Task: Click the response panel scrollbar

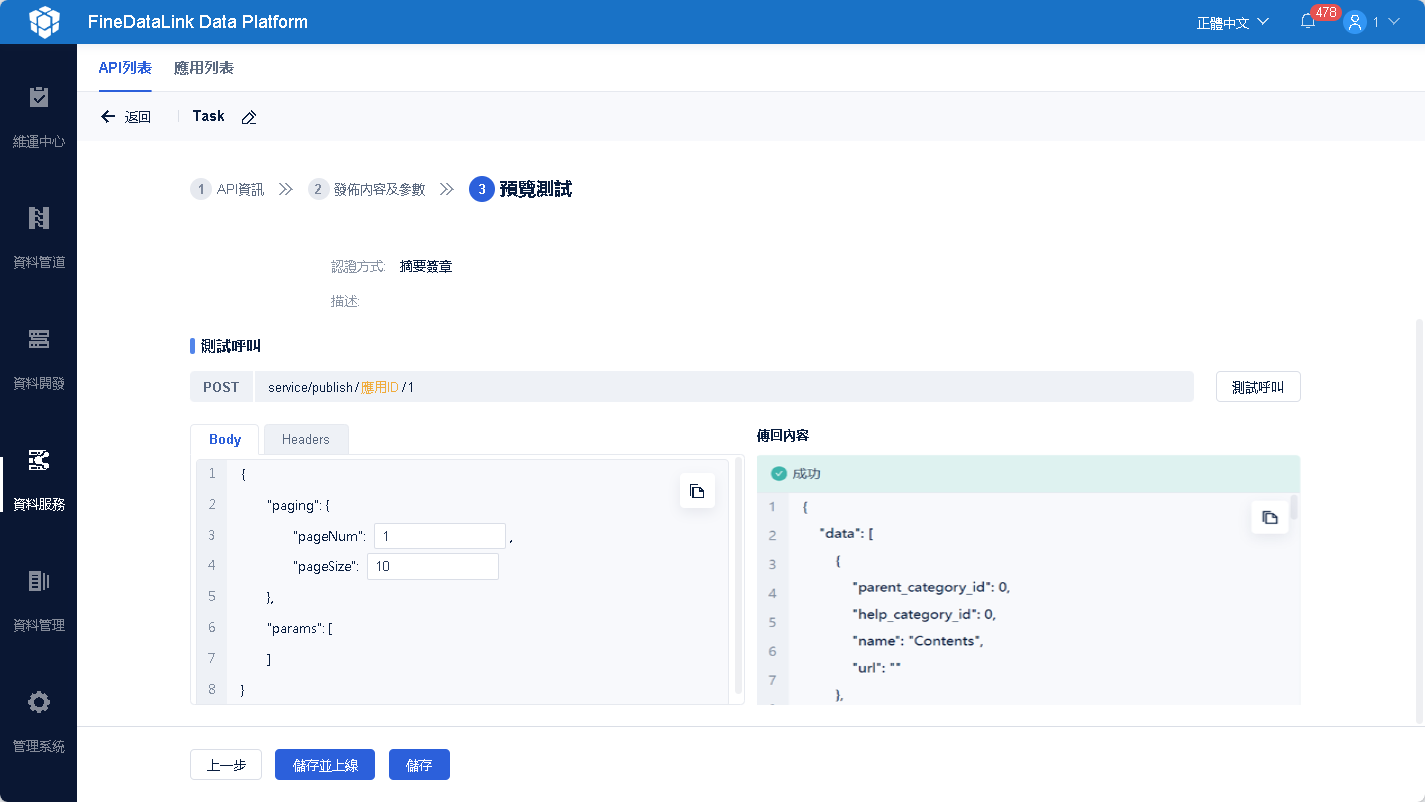Action: [1294, 508]
